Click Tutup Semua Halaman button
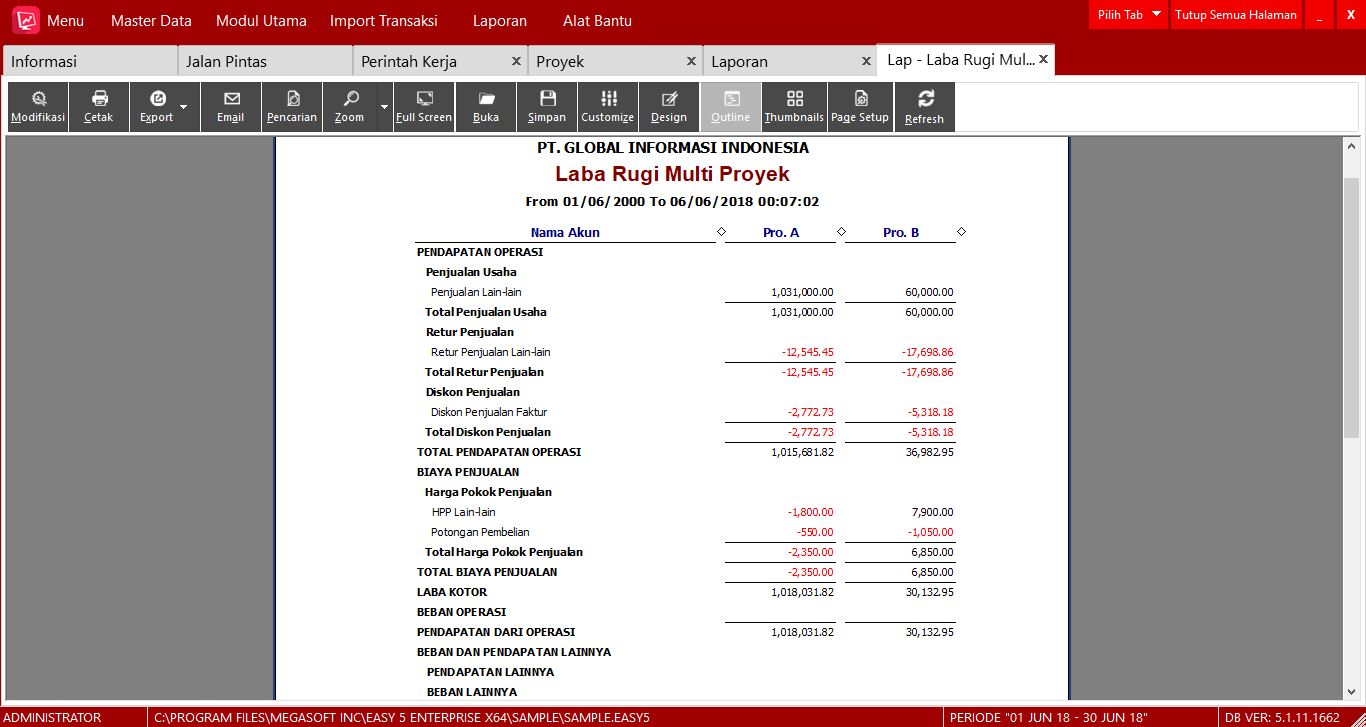The width and height of the screenshot is (1366, 727). pyautogui.click(x=1235, y=15)
